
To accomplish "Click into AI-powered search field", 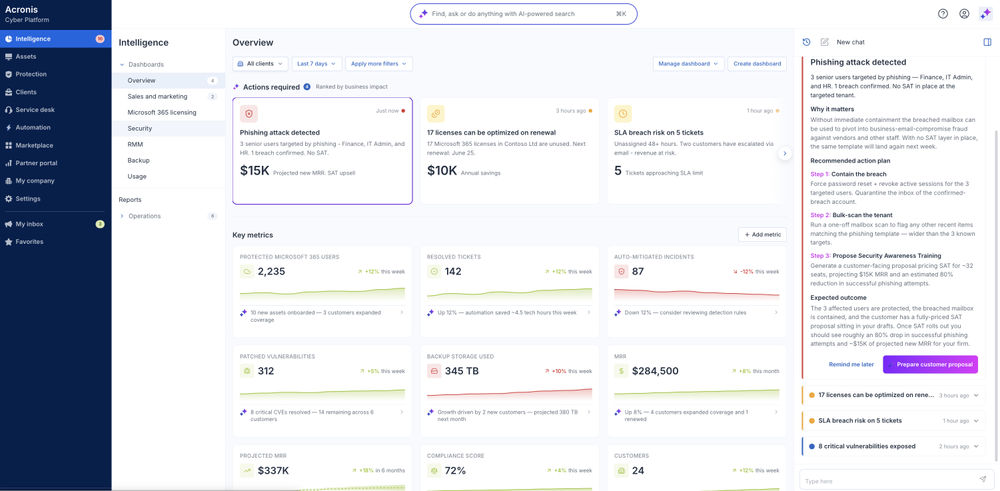I will tap(524, 14).
